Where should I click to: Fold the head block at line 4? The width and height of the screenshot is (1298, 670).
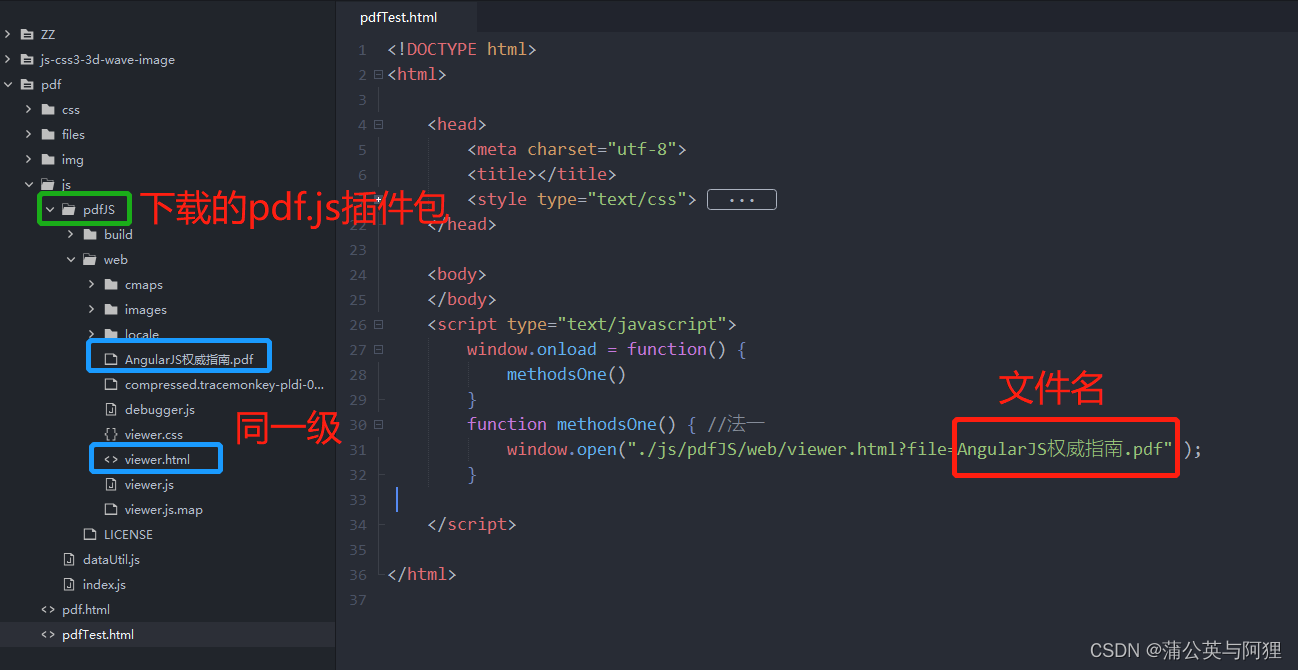pos(378,124)
